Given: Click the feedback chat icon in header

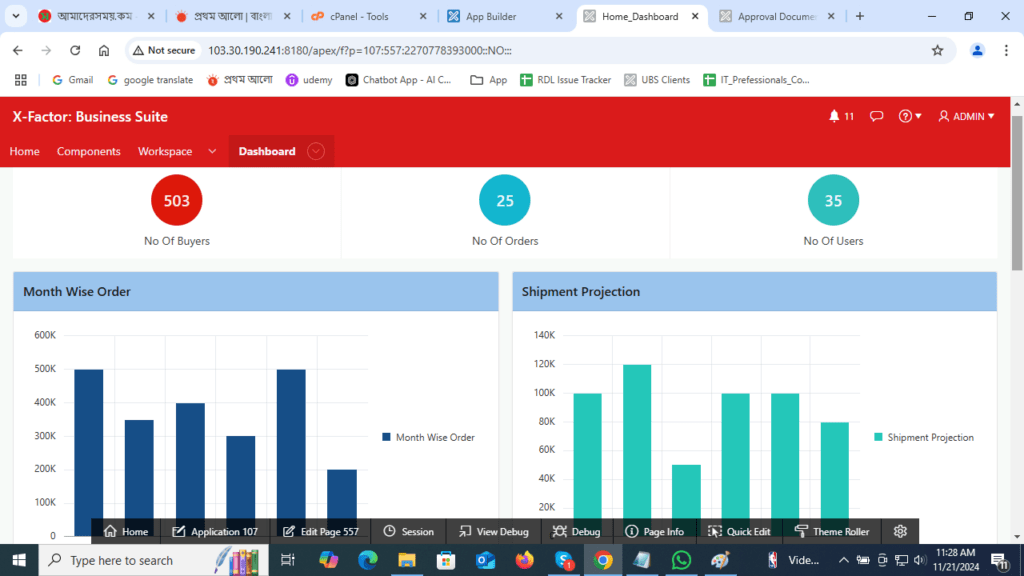Looking at the screenshot, I should [x=876, y=116].
